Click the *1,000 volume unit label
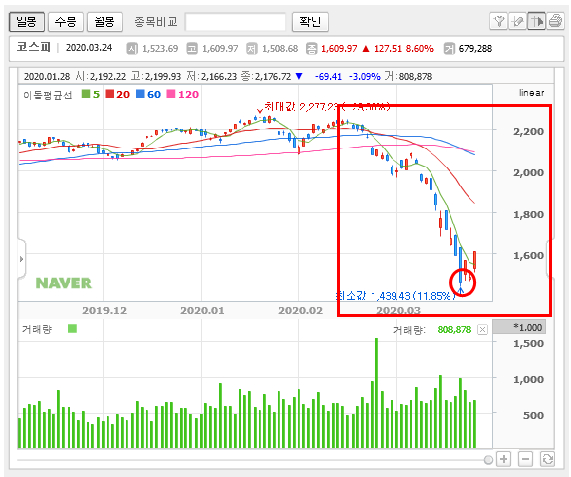 click(x=519, y=327)
